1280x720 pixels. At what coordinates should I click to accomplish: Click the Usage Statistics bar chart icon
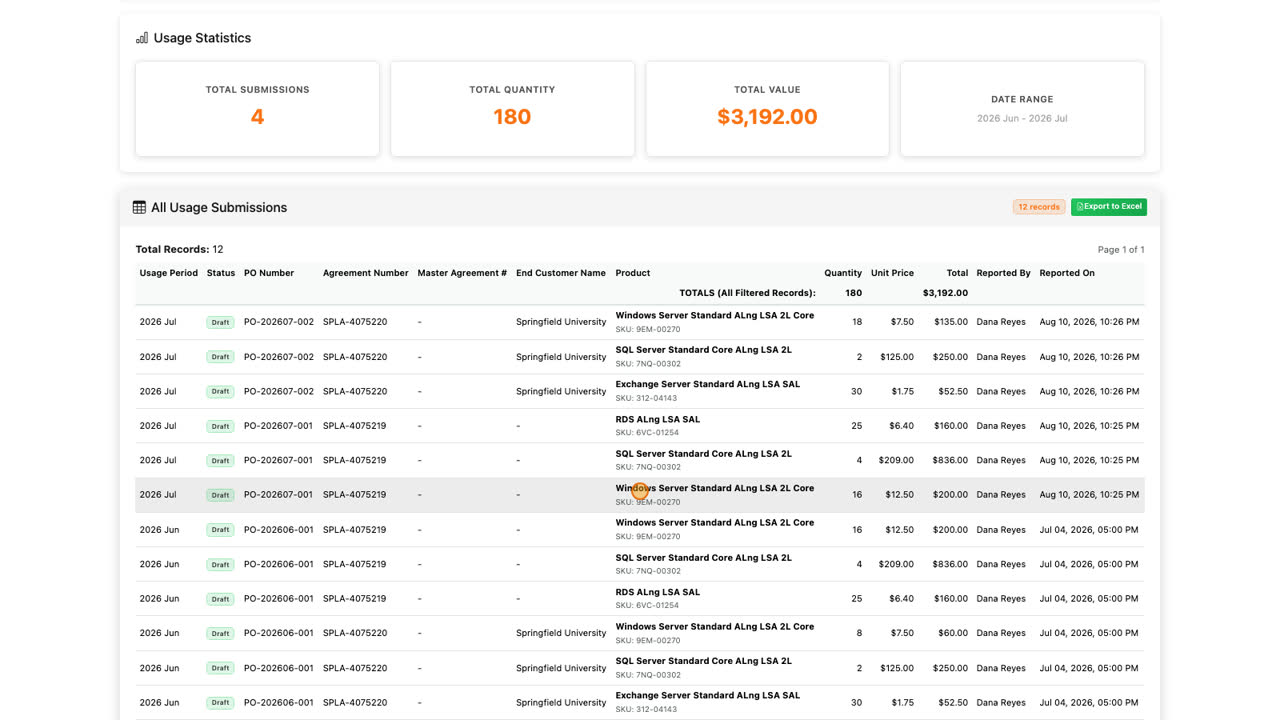142,38
